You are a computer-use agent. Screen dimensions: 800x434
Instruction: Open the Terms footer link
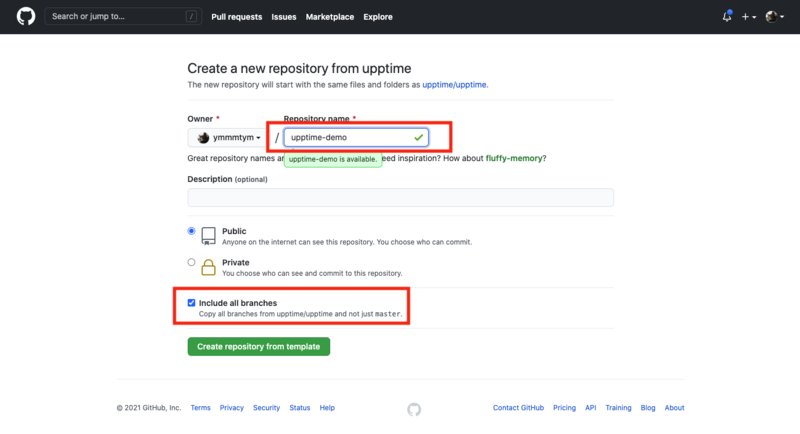tap(201, 408)
